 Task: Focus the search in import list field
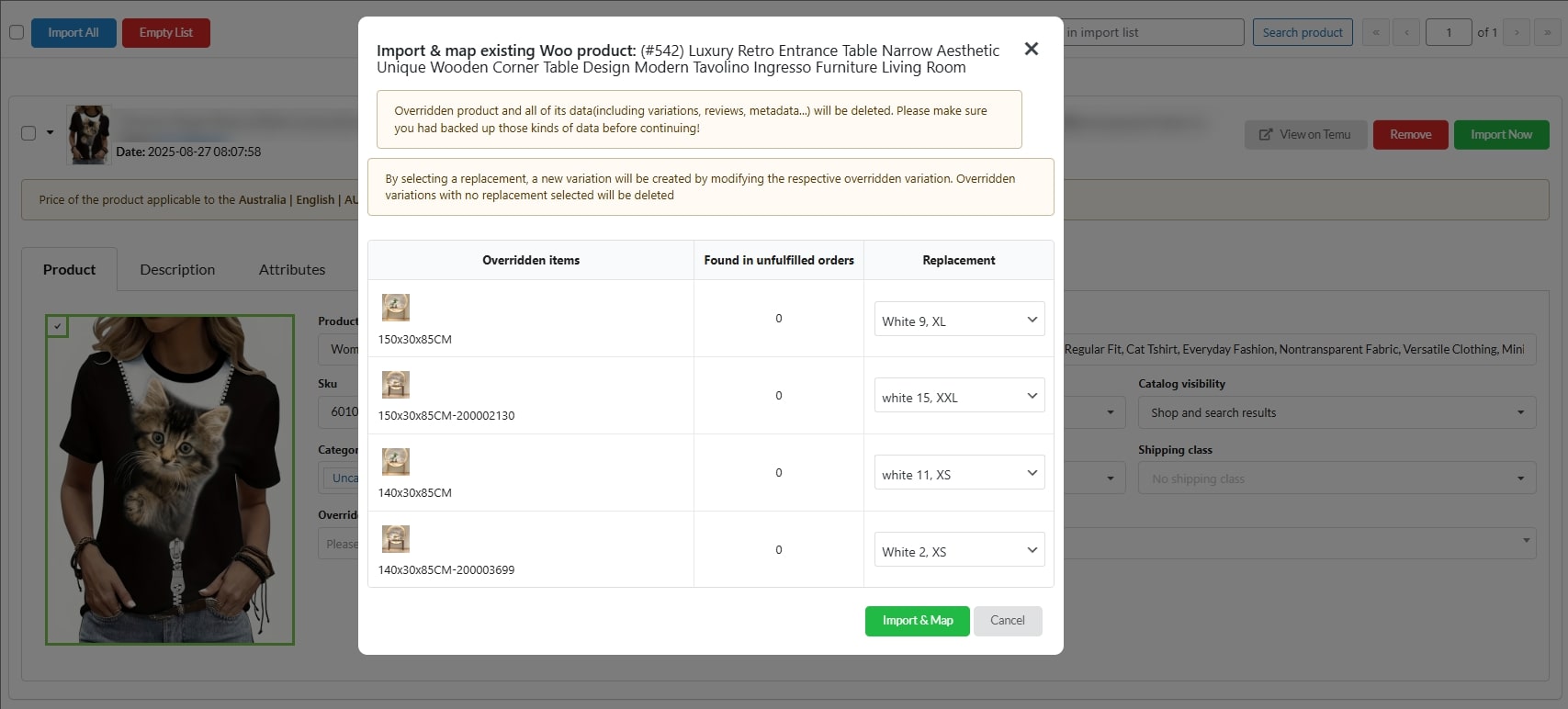click(1153, 32)
